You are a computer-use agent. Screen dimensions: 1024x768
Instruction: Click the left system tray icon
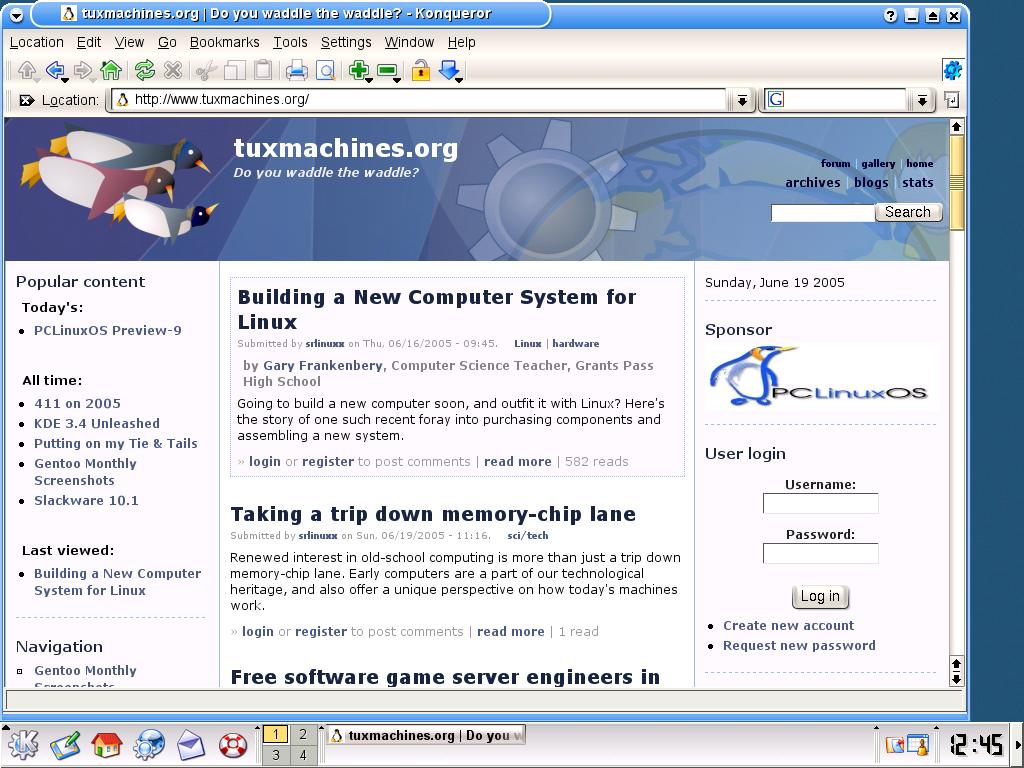tap(895, 744)
